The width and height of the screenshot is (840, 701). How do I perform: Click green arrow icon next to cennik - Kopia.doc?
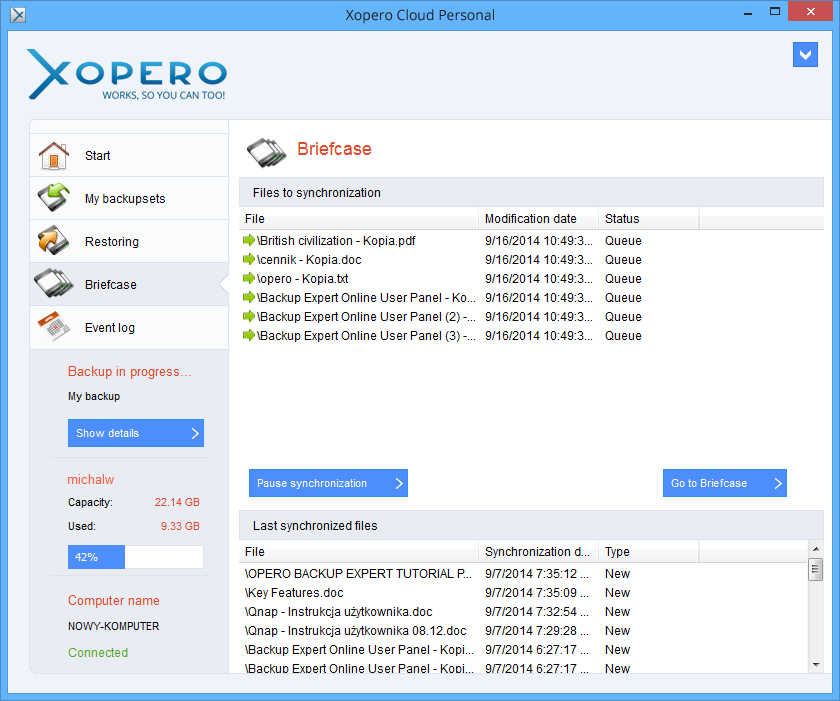coord(249,259)
